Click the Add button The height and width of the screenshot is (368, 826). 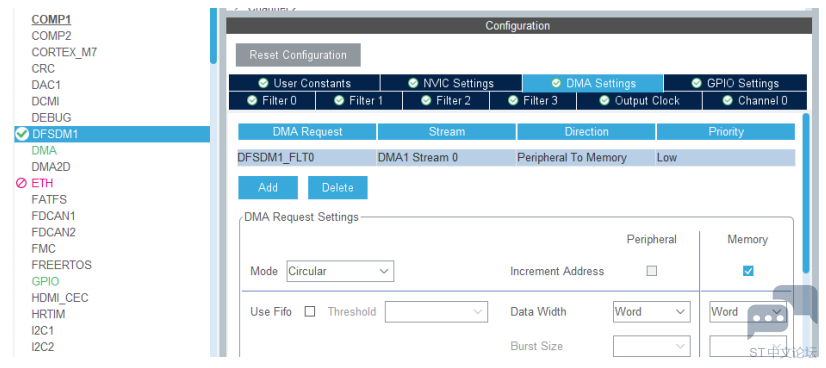point(268,187)
